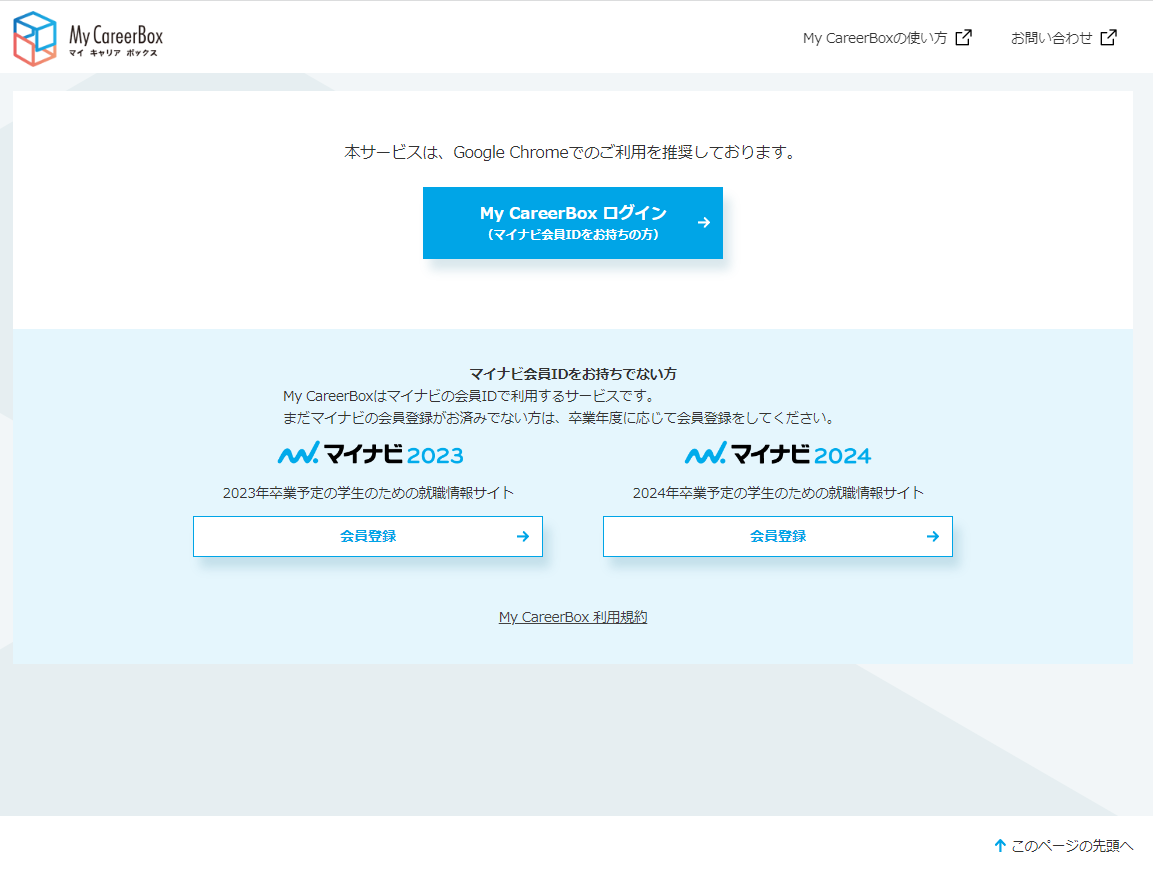Open the お問い合わせ link
1153x876 pixels.
[1063, 38]
